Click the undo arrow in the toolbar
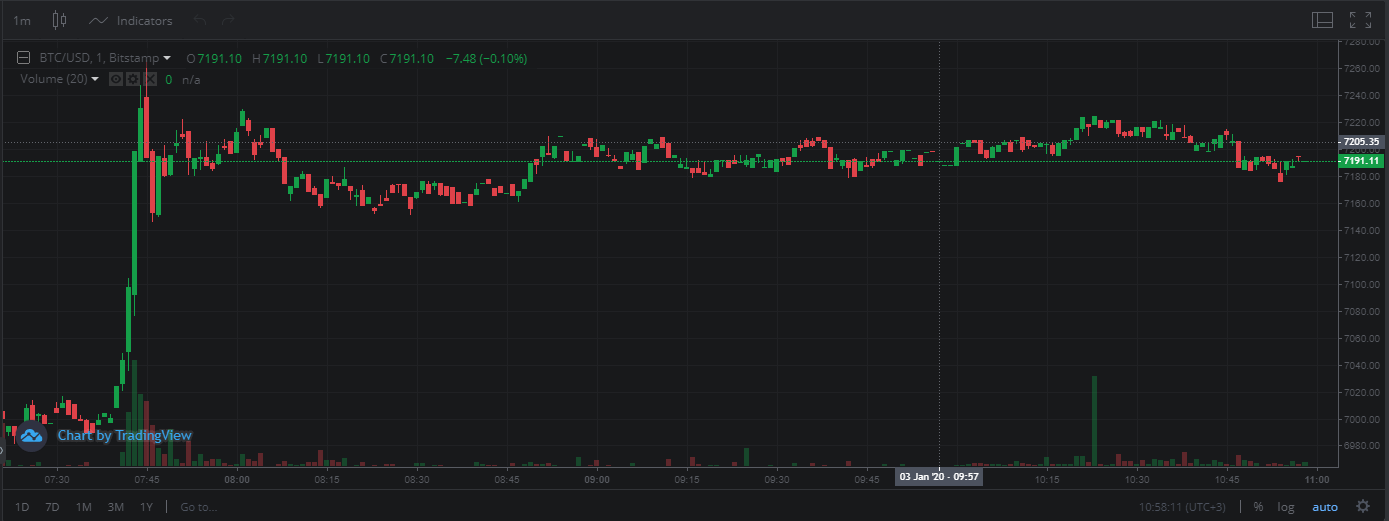The height and width of the screenshot is (521, 1389). coord(201,20)
